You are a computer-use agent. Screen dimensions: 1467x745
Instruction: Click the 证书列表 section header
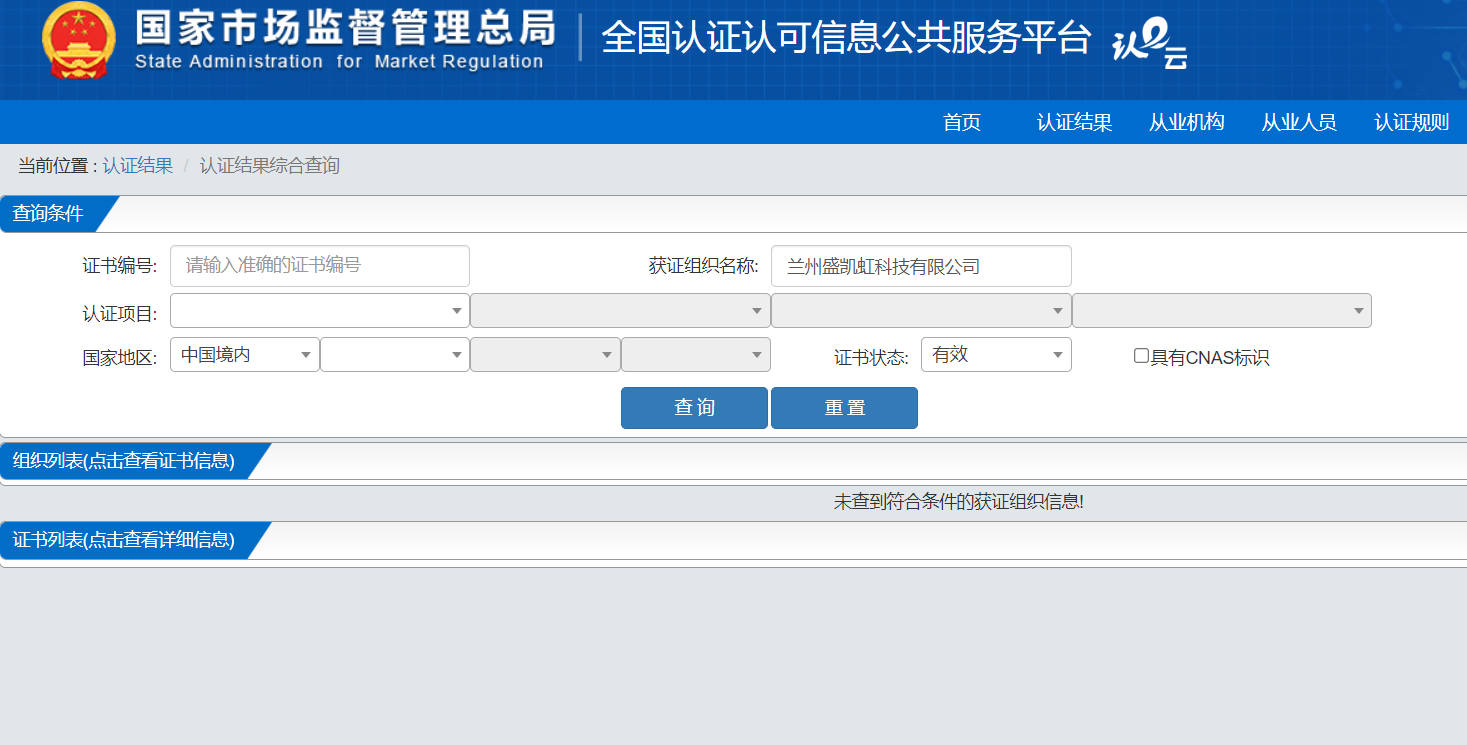124,540
